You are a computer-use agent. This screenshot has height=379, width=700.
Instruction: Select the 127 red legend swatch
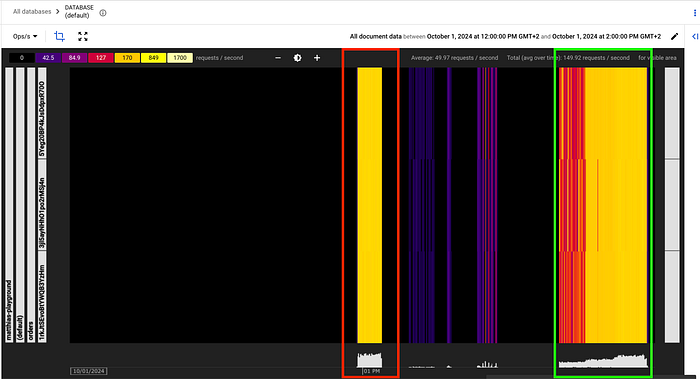pyautogui.click(x=101, y=58)
